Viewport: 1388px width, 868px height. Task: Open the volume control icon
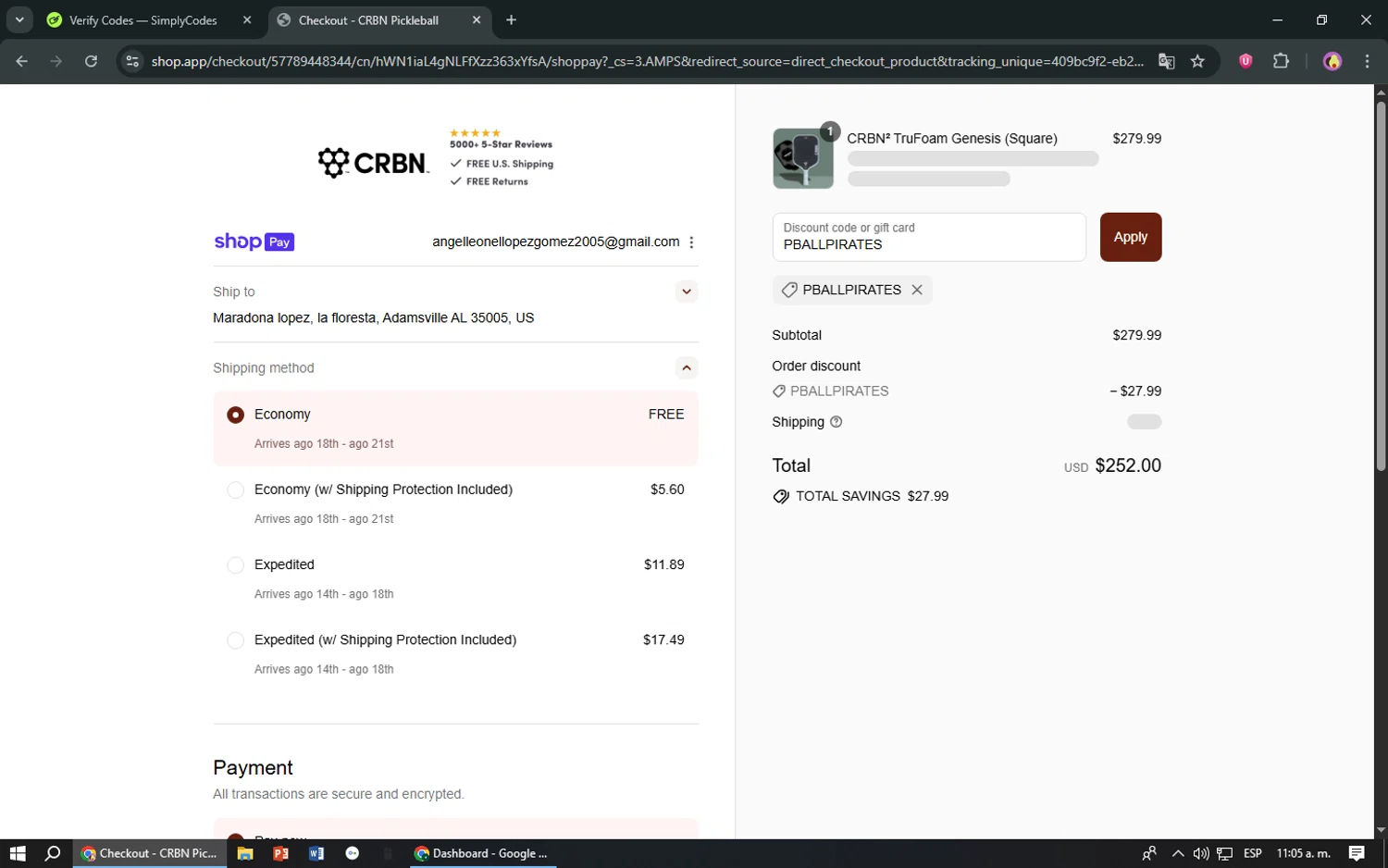point(1201,853)
